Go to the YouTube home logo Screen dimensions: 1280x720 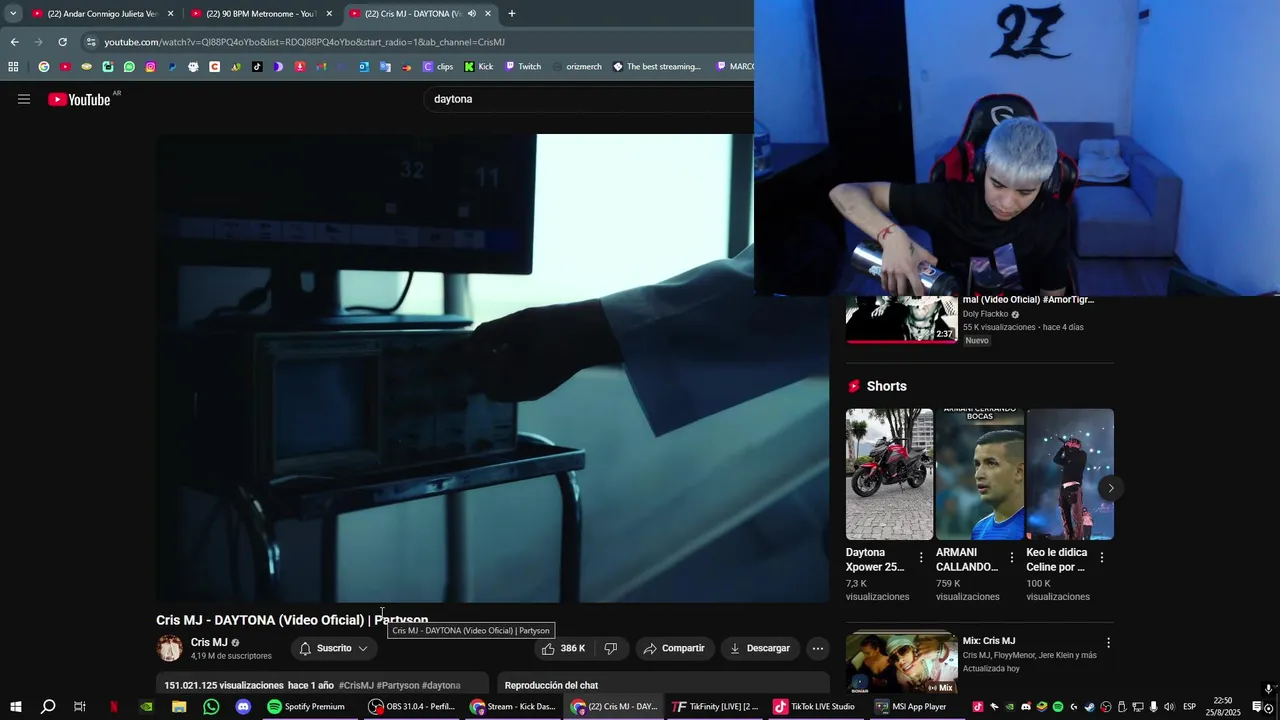coord(79,99)
